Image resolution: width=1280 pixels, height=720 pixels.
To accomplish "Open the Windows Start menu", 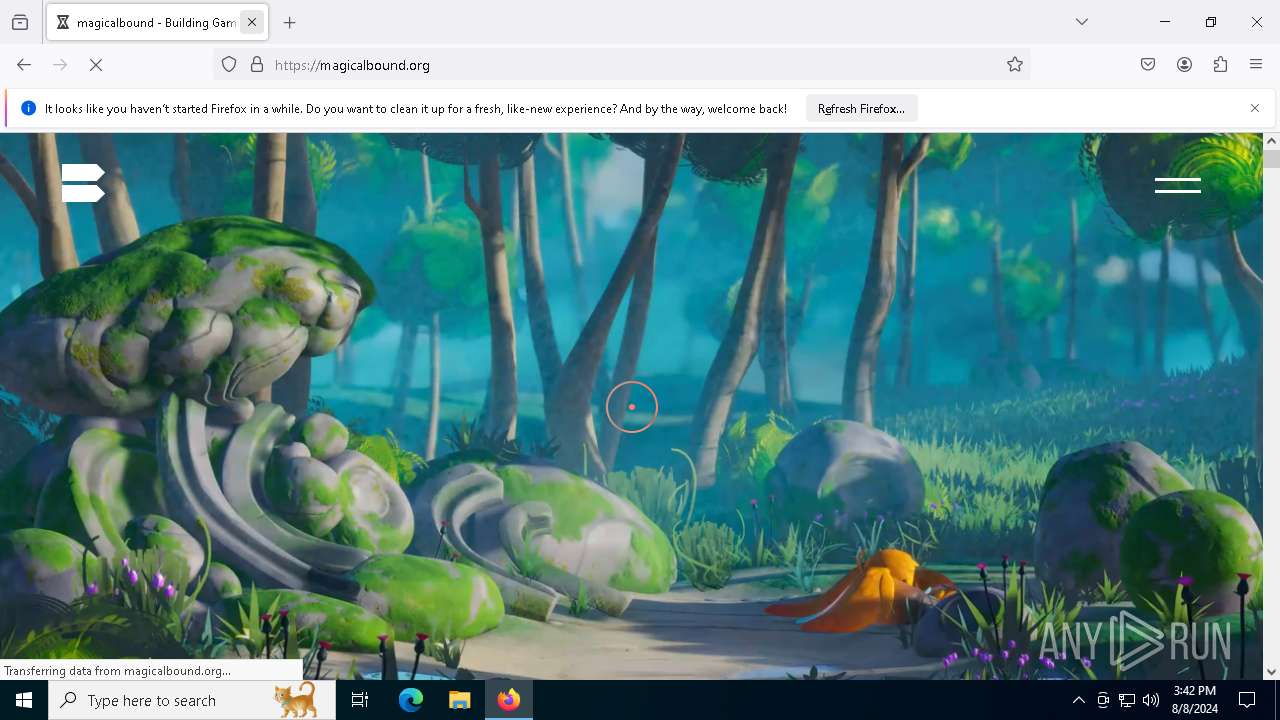I will click(24, 700).
